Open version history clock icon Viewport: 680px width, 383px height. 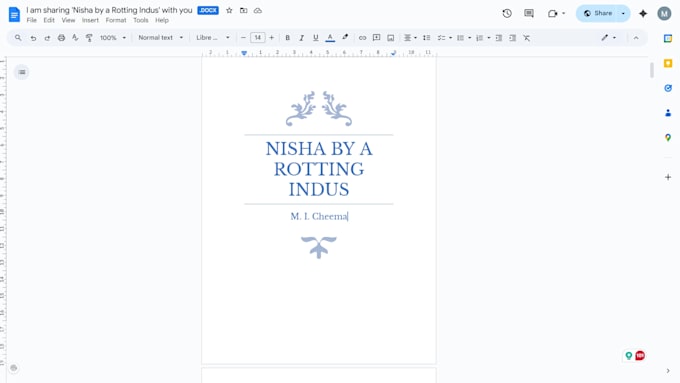click(x=507, y=13)
